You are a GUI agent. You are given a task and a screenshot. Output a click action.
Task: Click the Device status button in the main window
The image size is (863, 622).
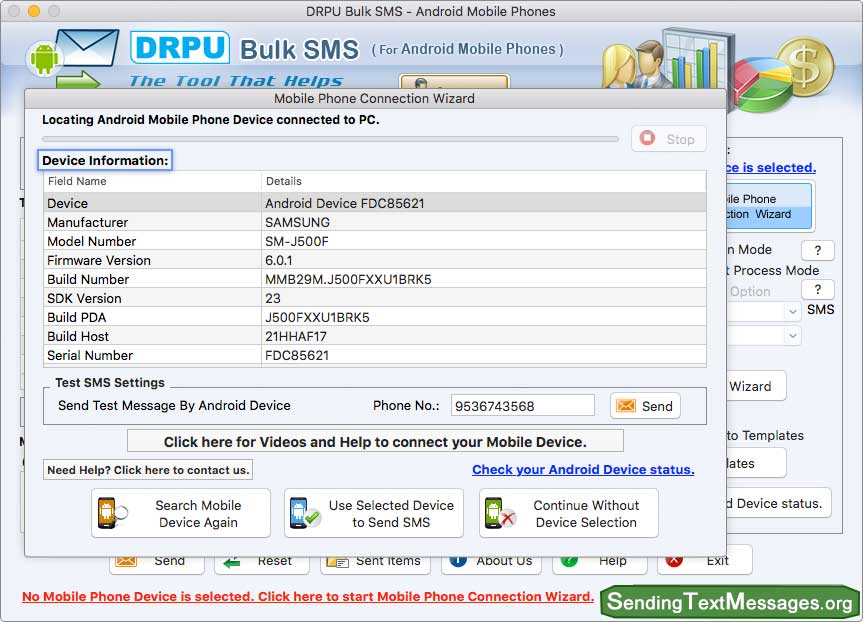coord(779,503)
